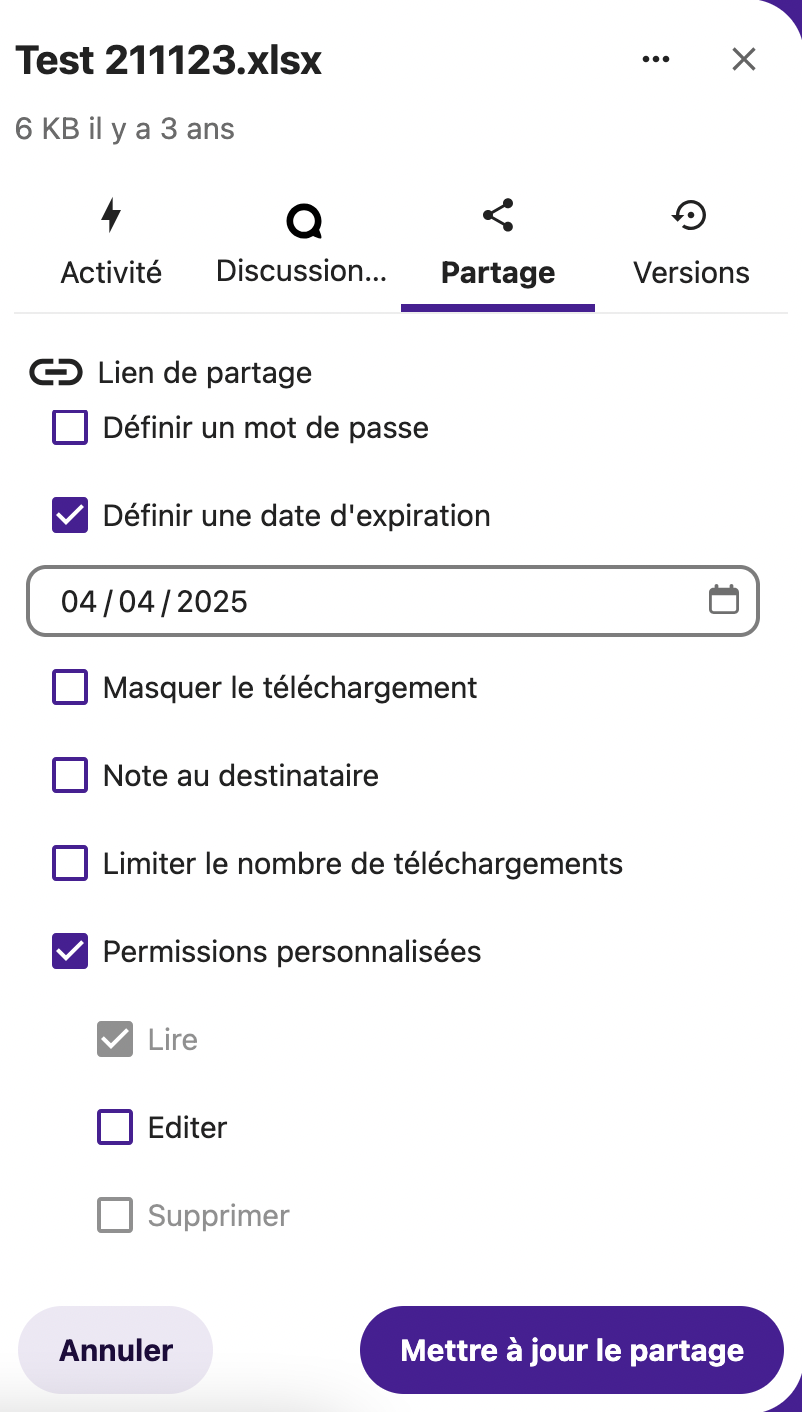Enable Définir un mot de passe
The width and height of the screenshot is (802, 1412).
coord(70,429)
